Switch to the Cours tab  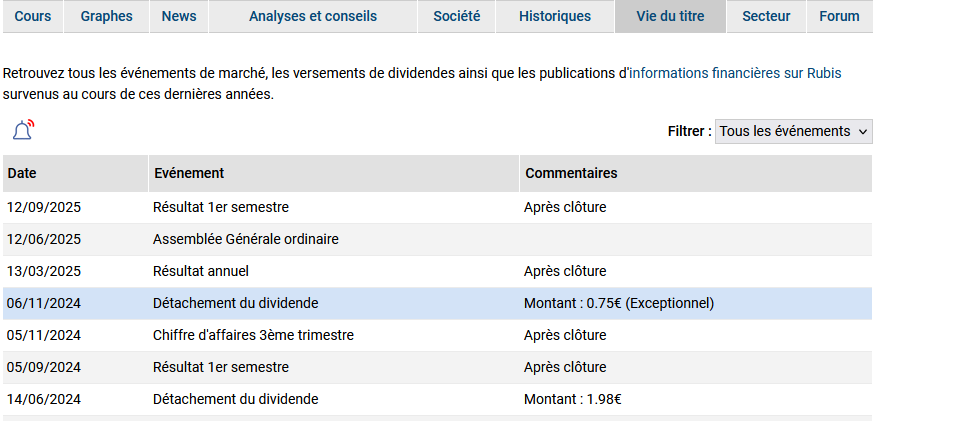tap(32, 17)
